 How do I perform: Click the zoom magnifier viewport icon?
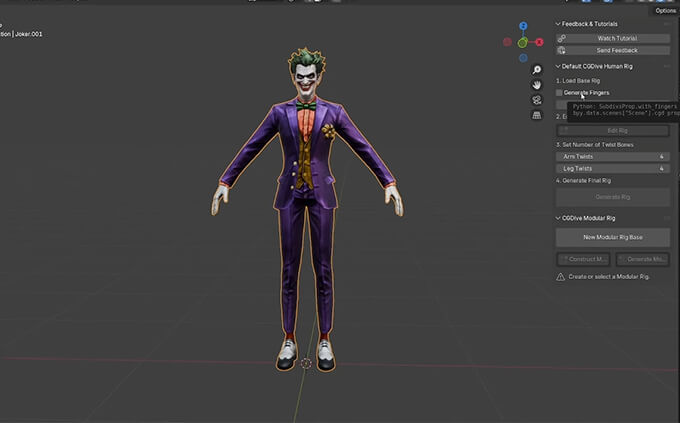coord(537,70)
